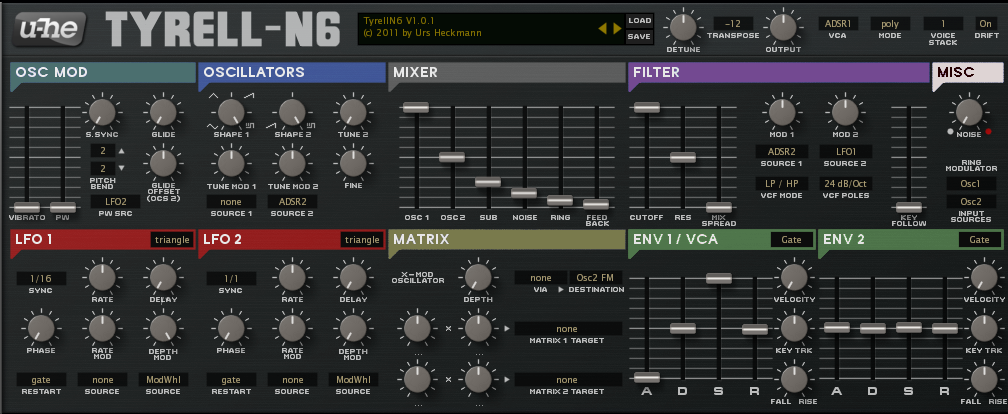The image size is (1008, 414).
Task: Click the FINE tune knob
Action: pos(353,163)
